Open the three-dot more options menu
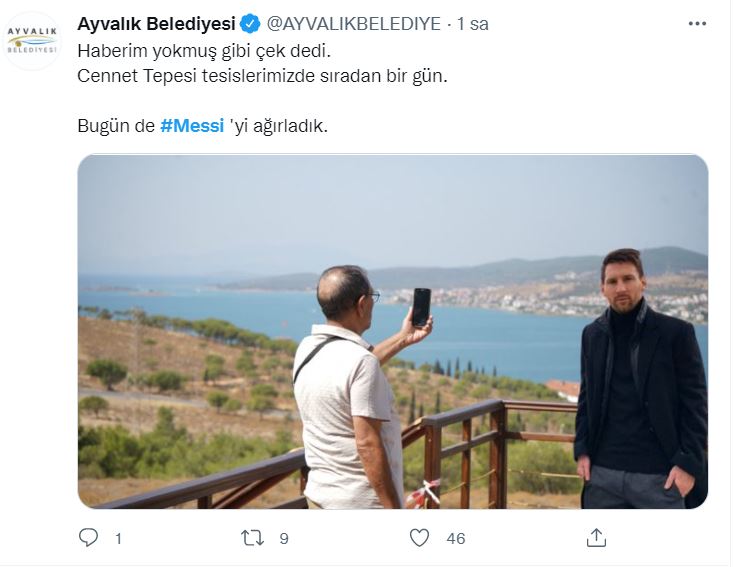 [697, 23]
